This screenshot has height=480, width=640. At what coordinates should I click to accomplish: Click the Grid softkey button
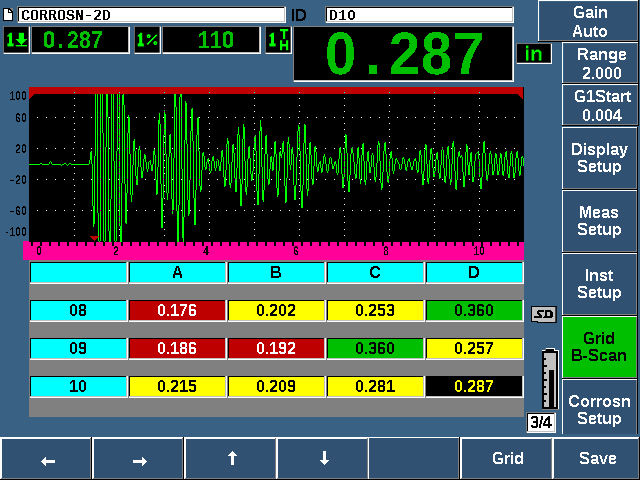pyautogui.click(x=507, y=459)
